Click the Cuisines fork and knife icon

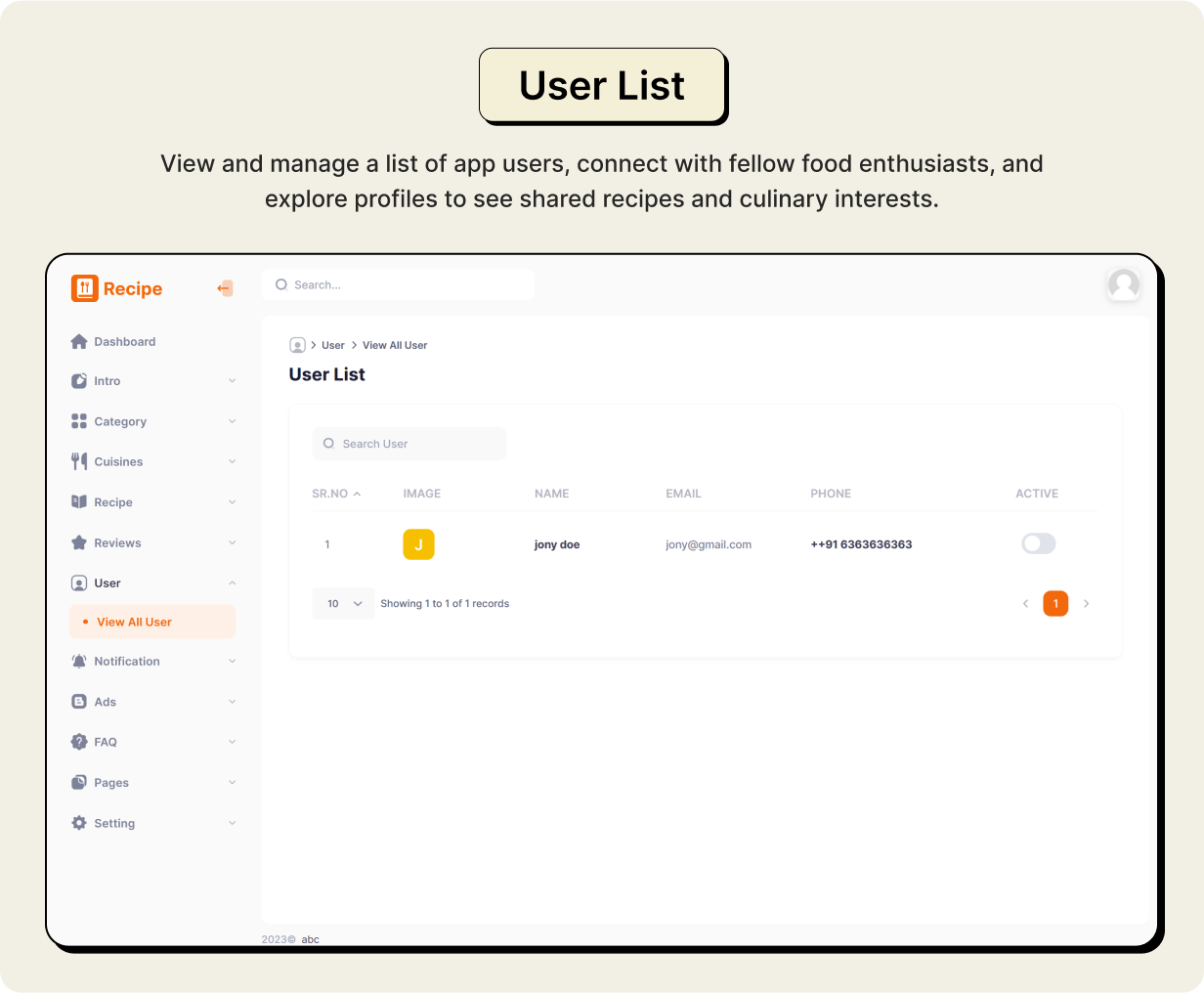coord(79,461)
